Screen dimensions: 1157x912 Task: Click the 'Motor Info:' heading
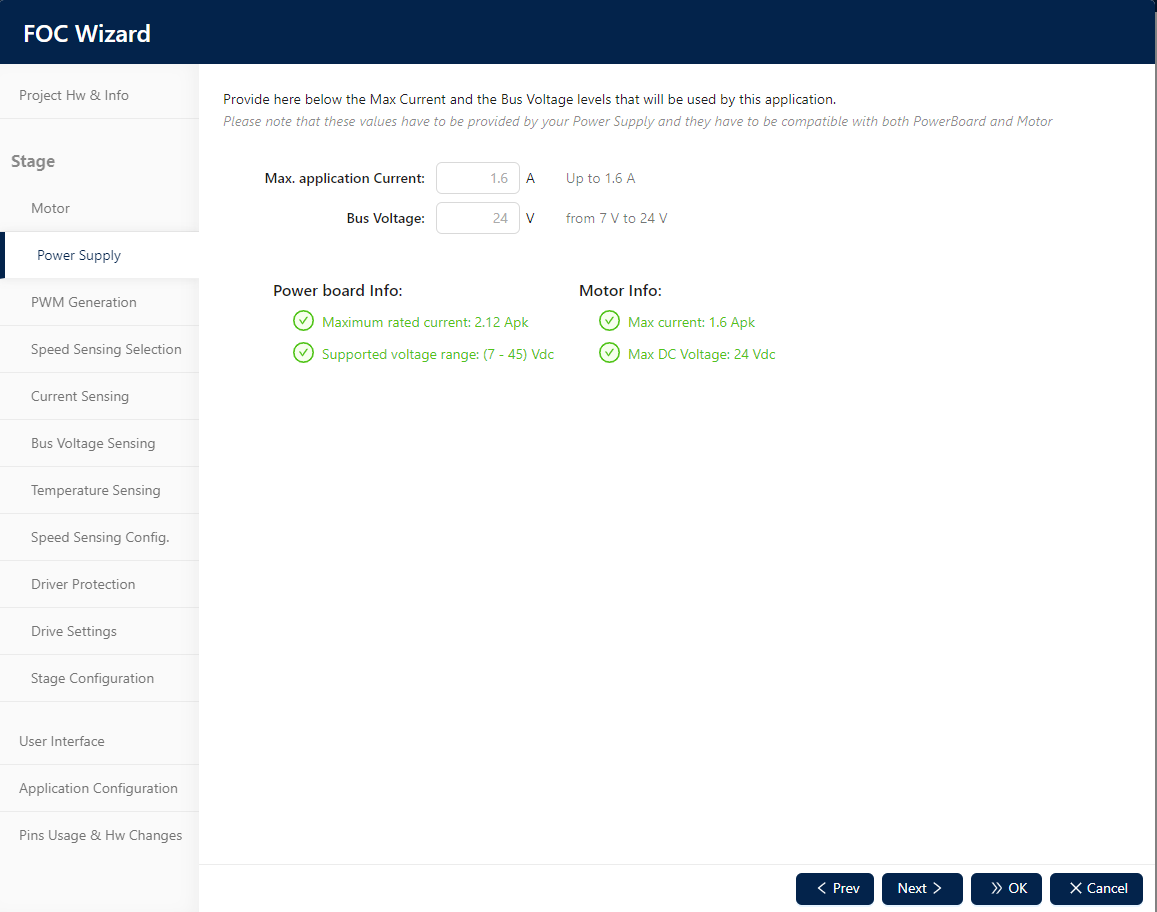pyautogui.click(x=620, y=291)
